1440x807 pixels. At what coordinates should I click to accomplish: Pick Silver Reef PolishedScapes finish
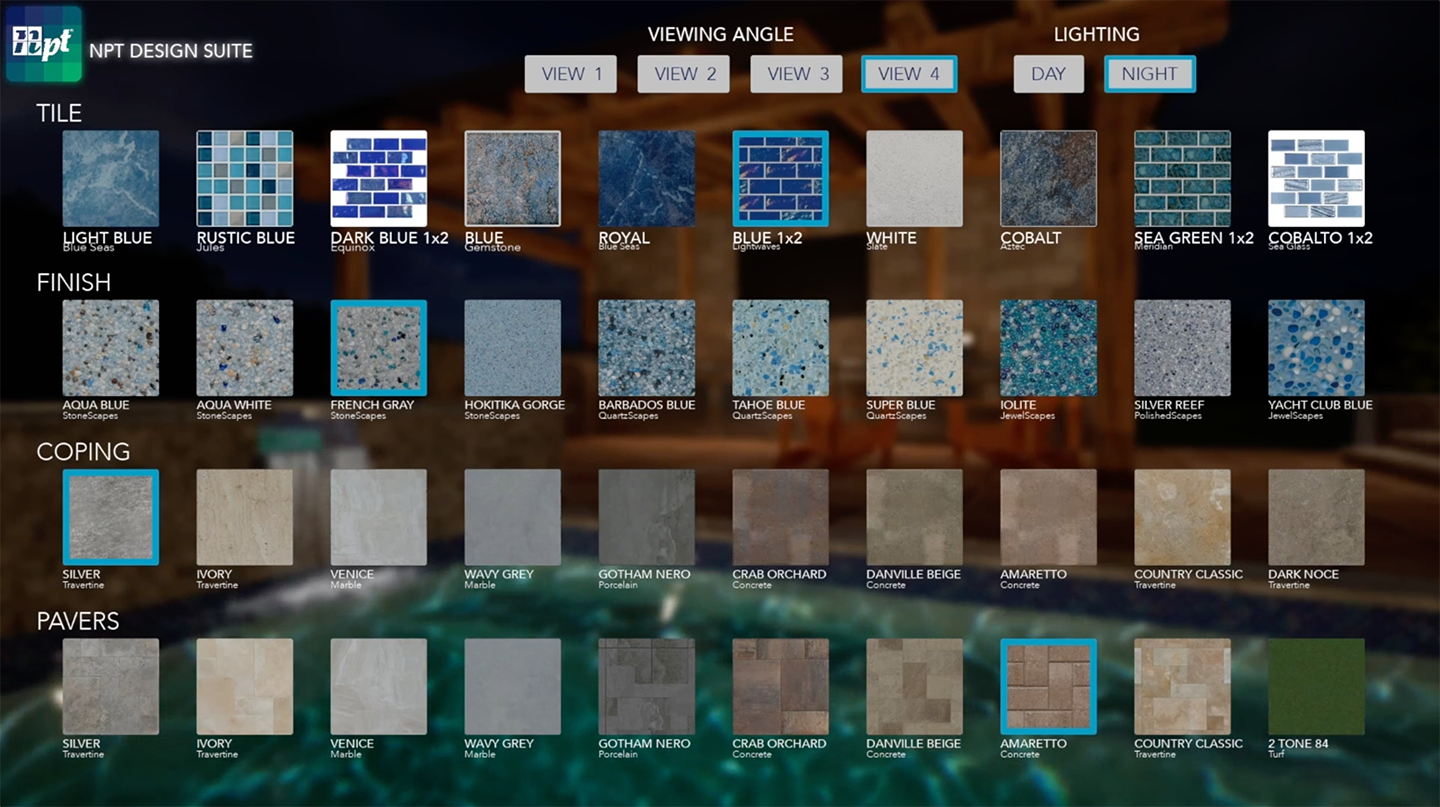click(x=1183, y=348)
